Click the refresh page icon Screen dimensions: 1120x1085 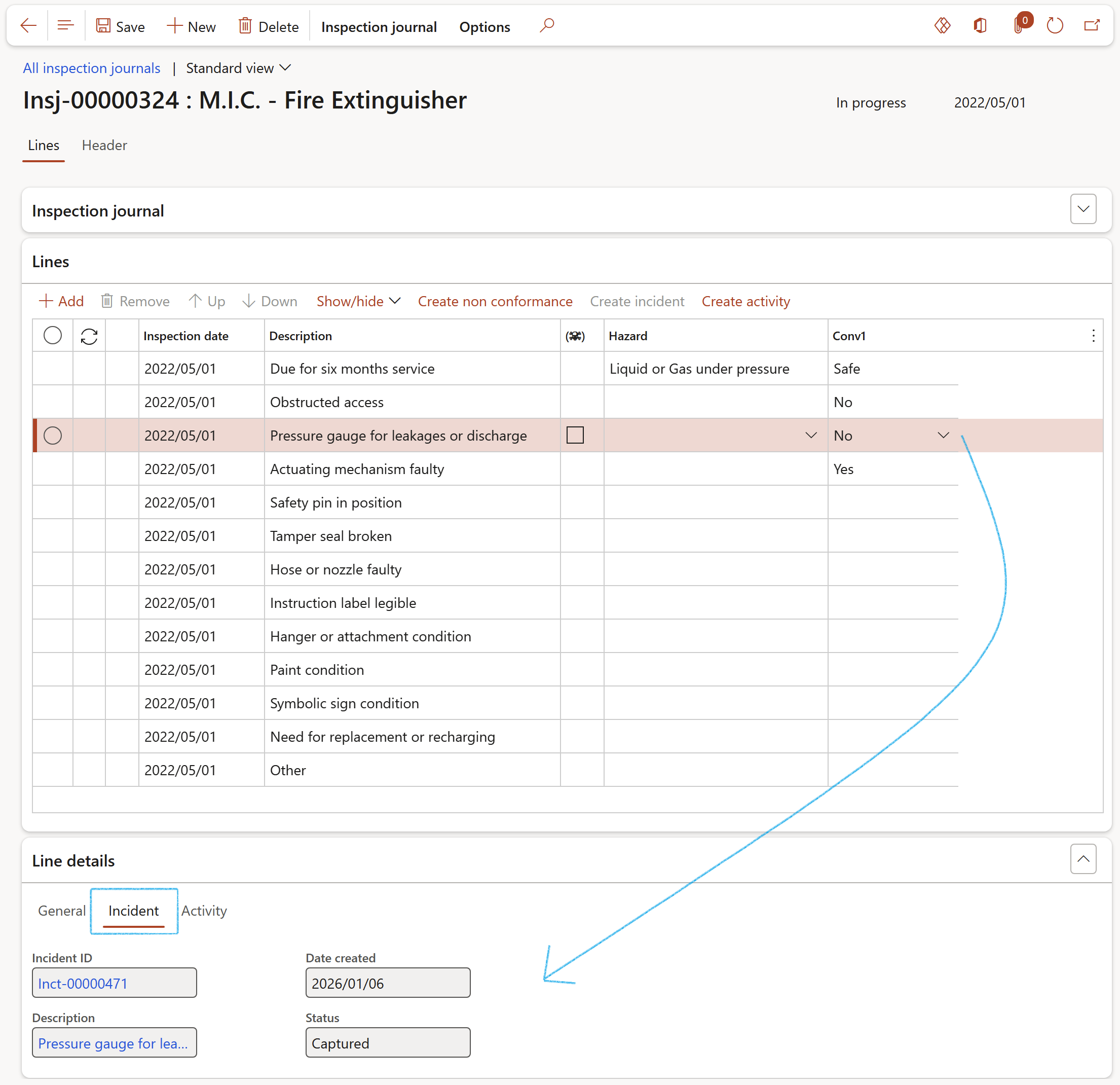coord(1054,26)
